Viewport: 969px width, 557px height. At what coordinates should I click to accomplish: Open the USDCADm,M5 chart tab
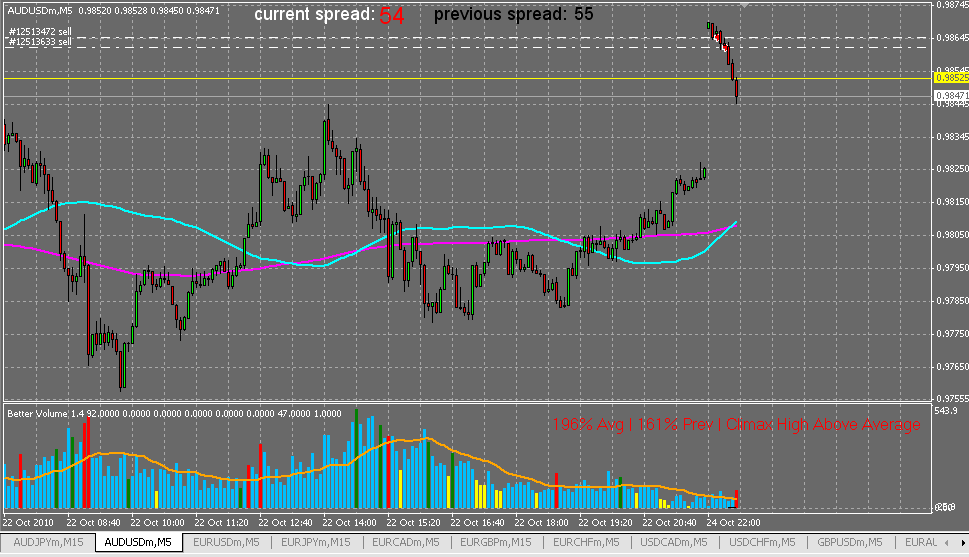coord(674,542)
